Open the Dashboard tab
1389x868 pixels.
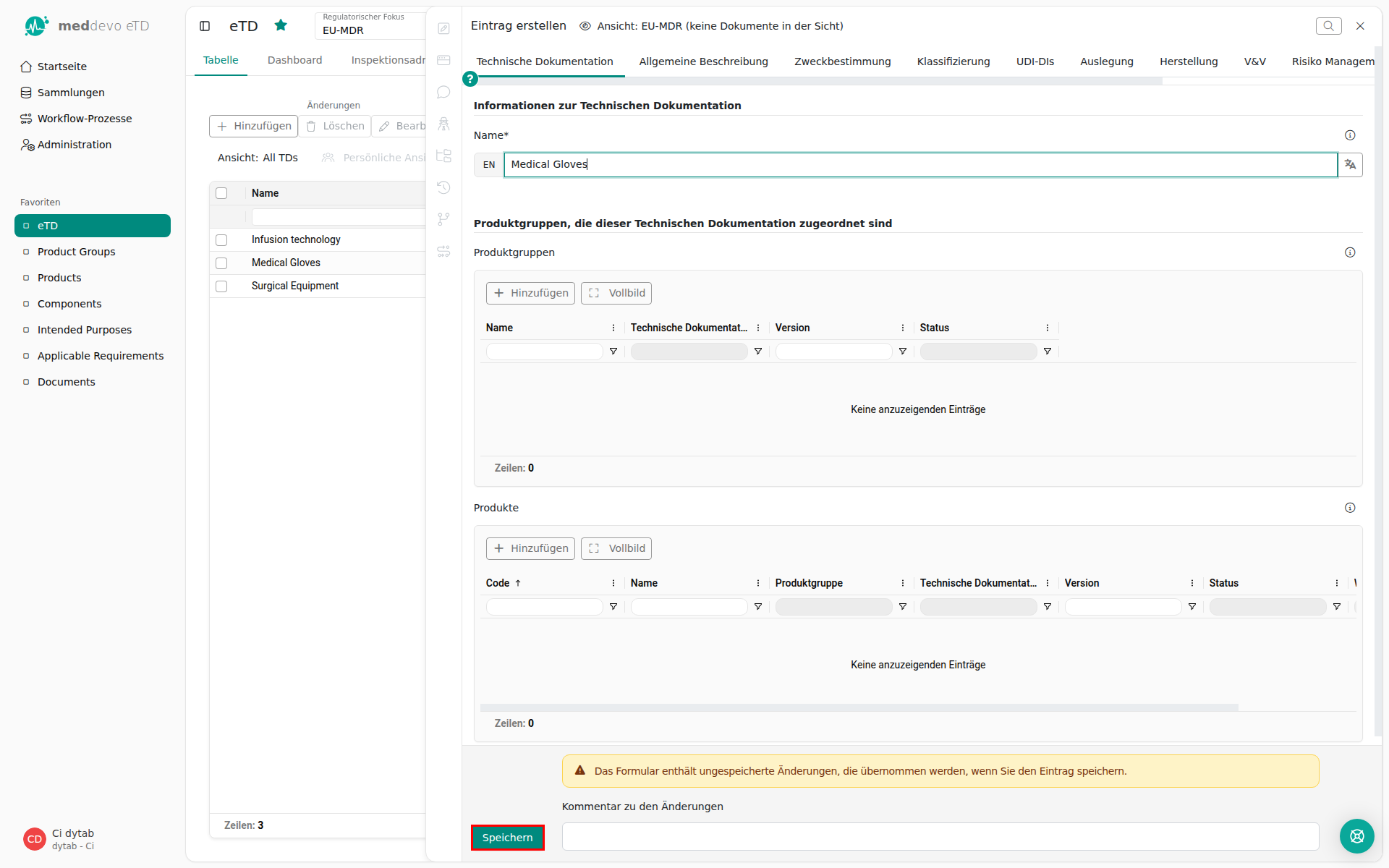pyautogui.click(x=294, y=60)
